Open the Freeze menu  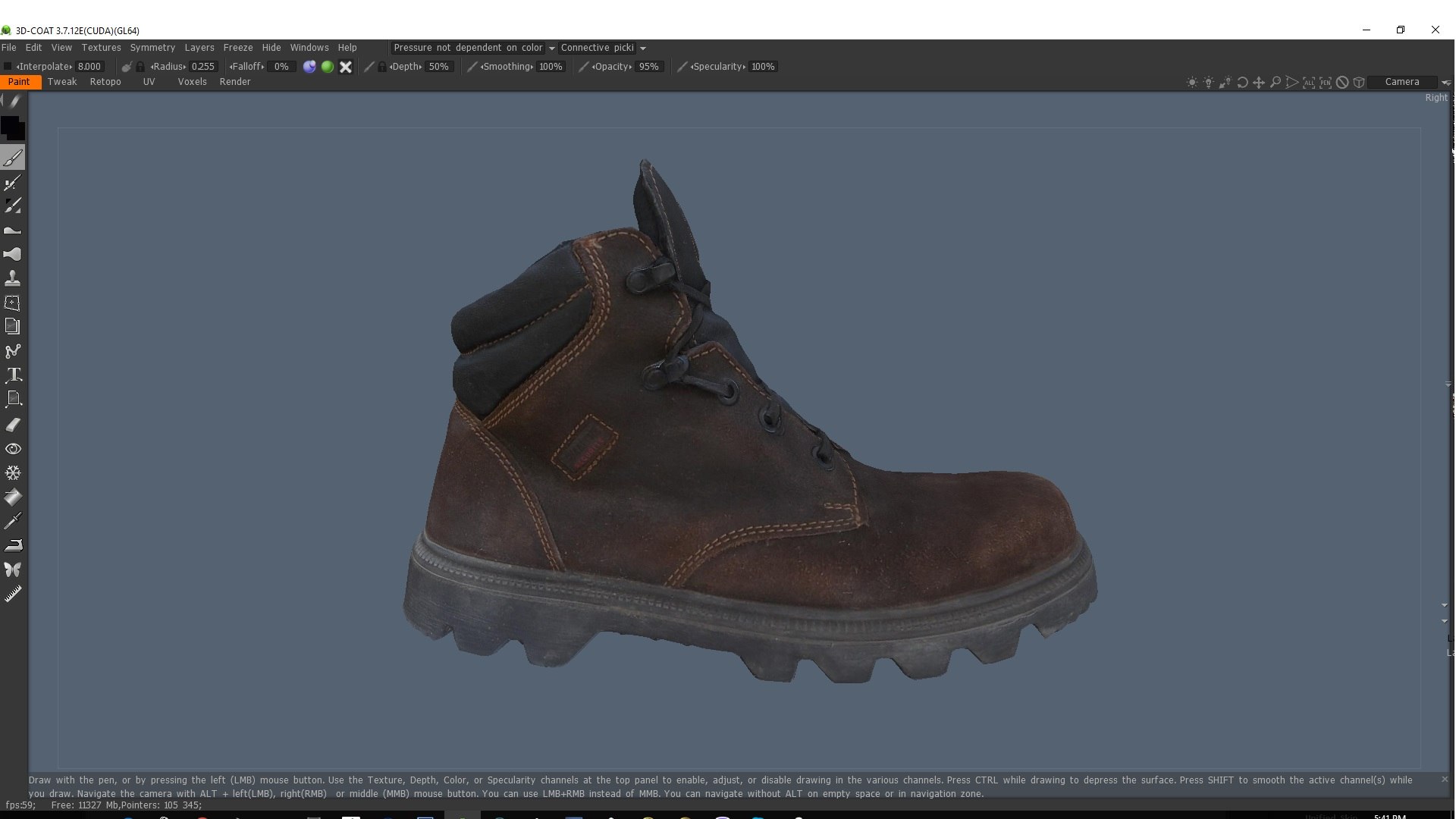[x=238, y=48]
